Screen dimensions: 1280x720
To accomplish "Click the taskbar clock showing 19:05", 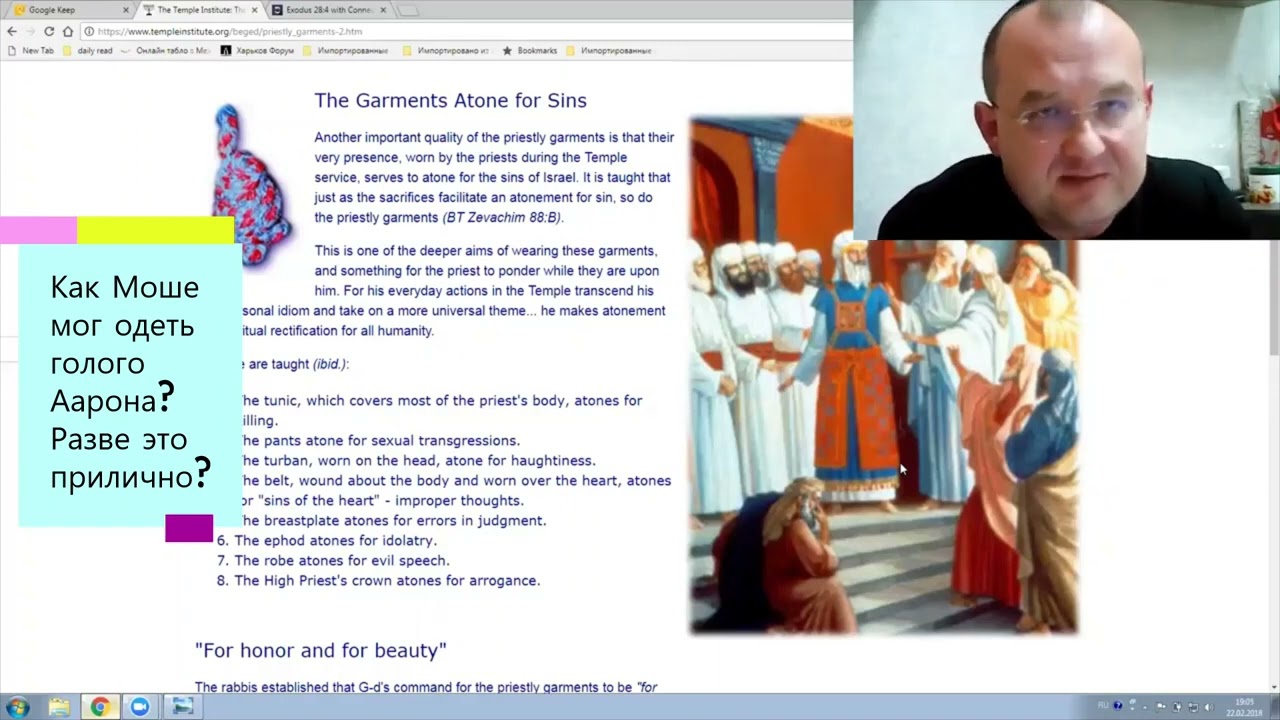I will pos(1243,707).
